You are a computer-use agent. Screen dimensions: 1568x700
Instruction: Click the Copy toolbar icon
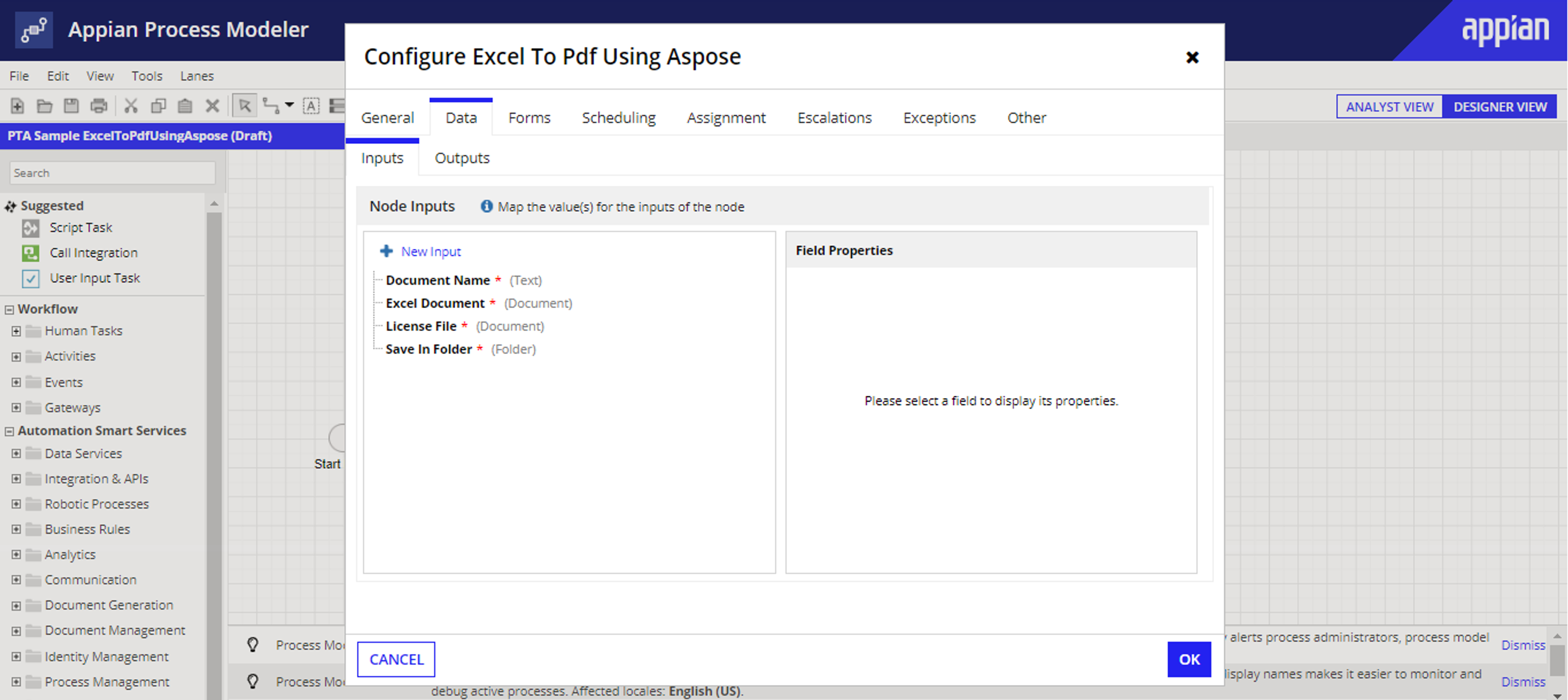coord(158,106)
